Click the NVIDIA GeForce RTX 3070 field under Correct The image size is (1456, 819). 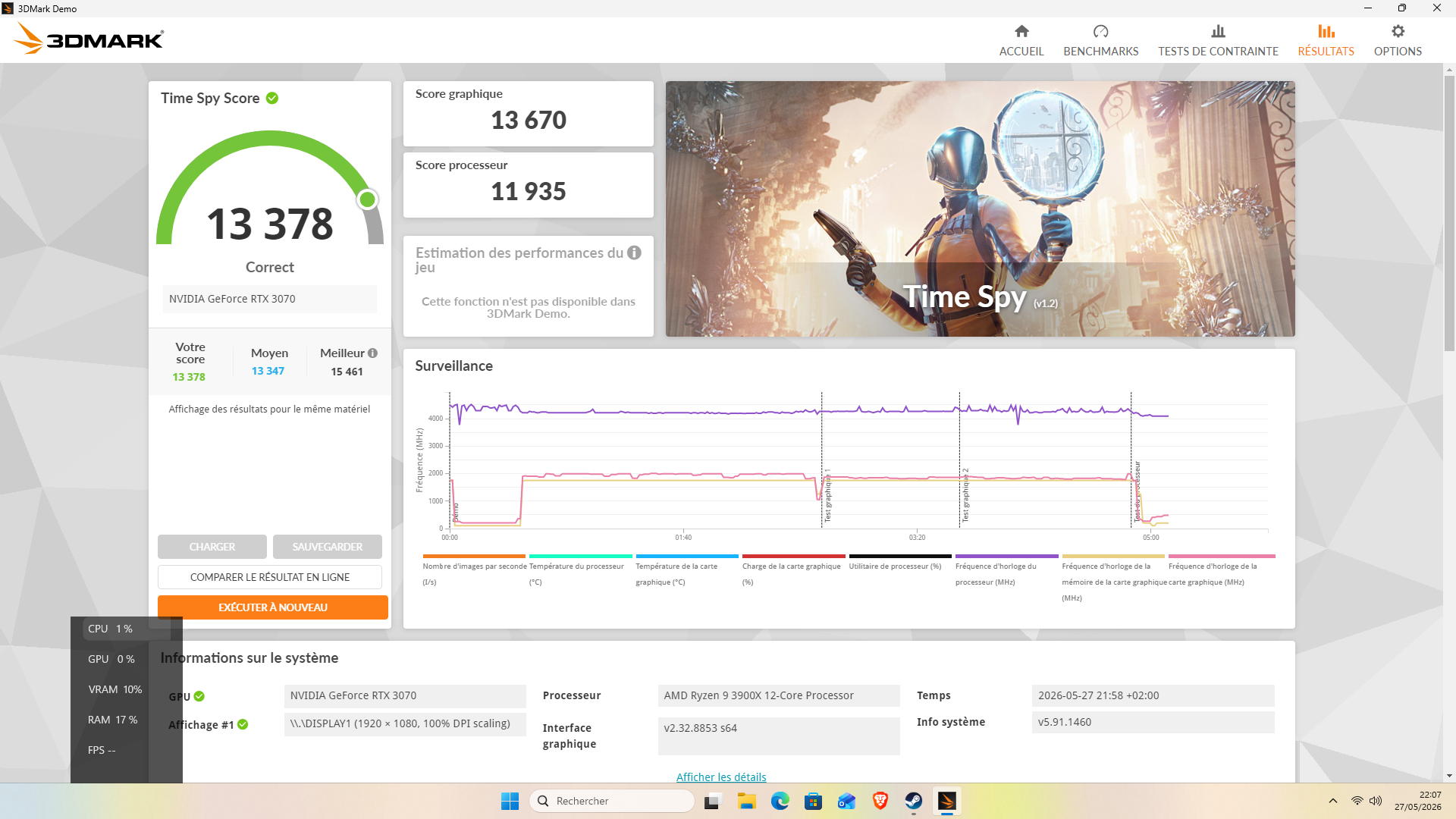point(270,299)
